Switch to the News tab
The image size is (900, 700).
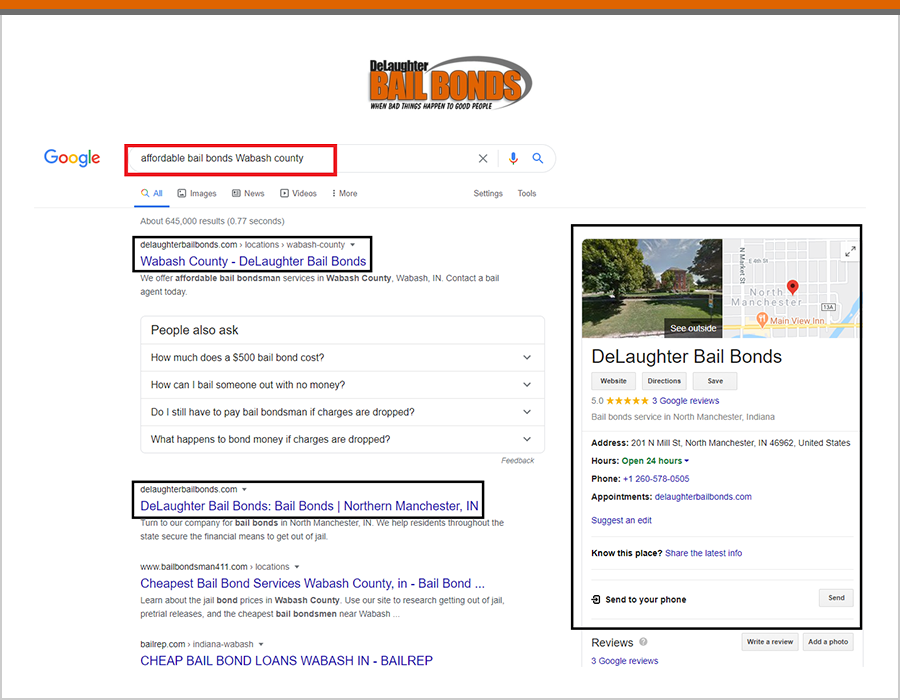click(x=248, y=194)
